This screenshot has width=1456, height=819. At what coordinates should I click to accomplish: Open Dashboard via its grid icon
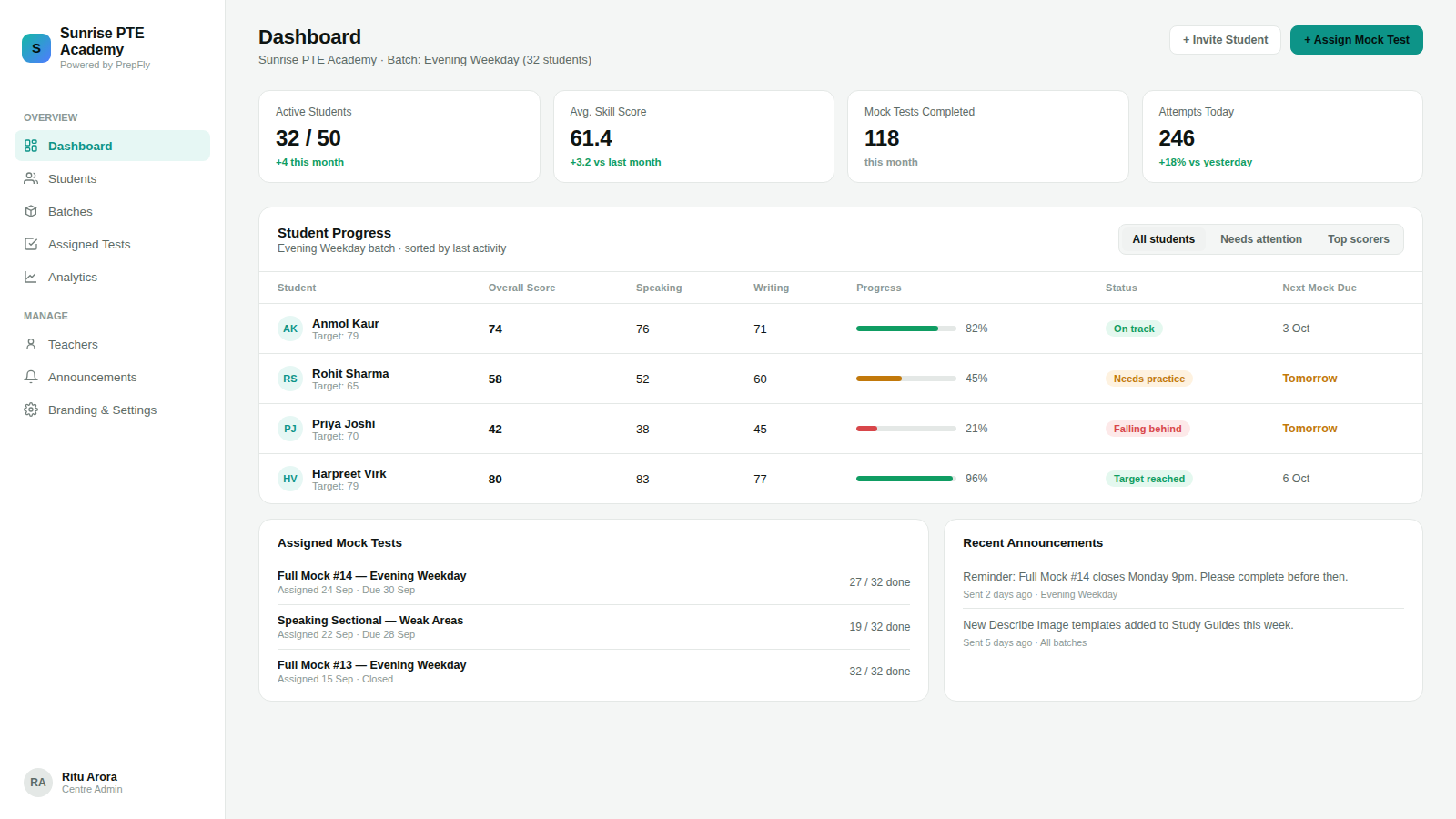pyautogui.click(x=31, y=146)
